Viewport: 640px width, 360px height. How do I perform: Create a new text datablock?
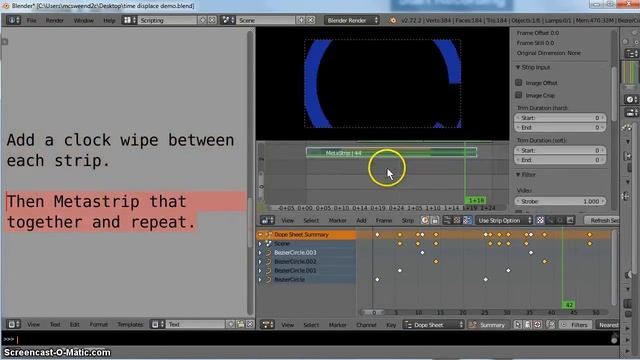point(231,324)
